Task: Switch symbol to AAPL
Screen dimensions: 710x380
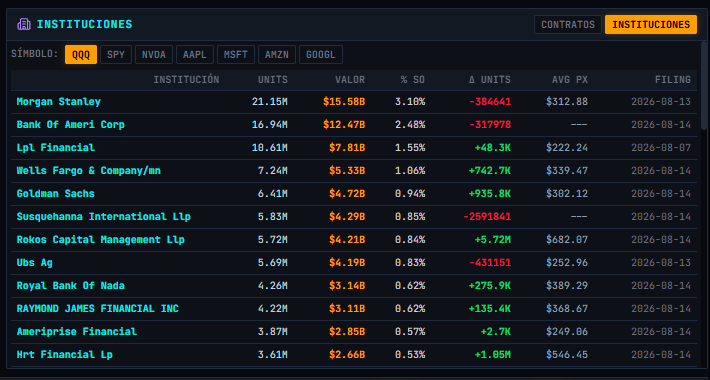Action: (x=195, y=55)
